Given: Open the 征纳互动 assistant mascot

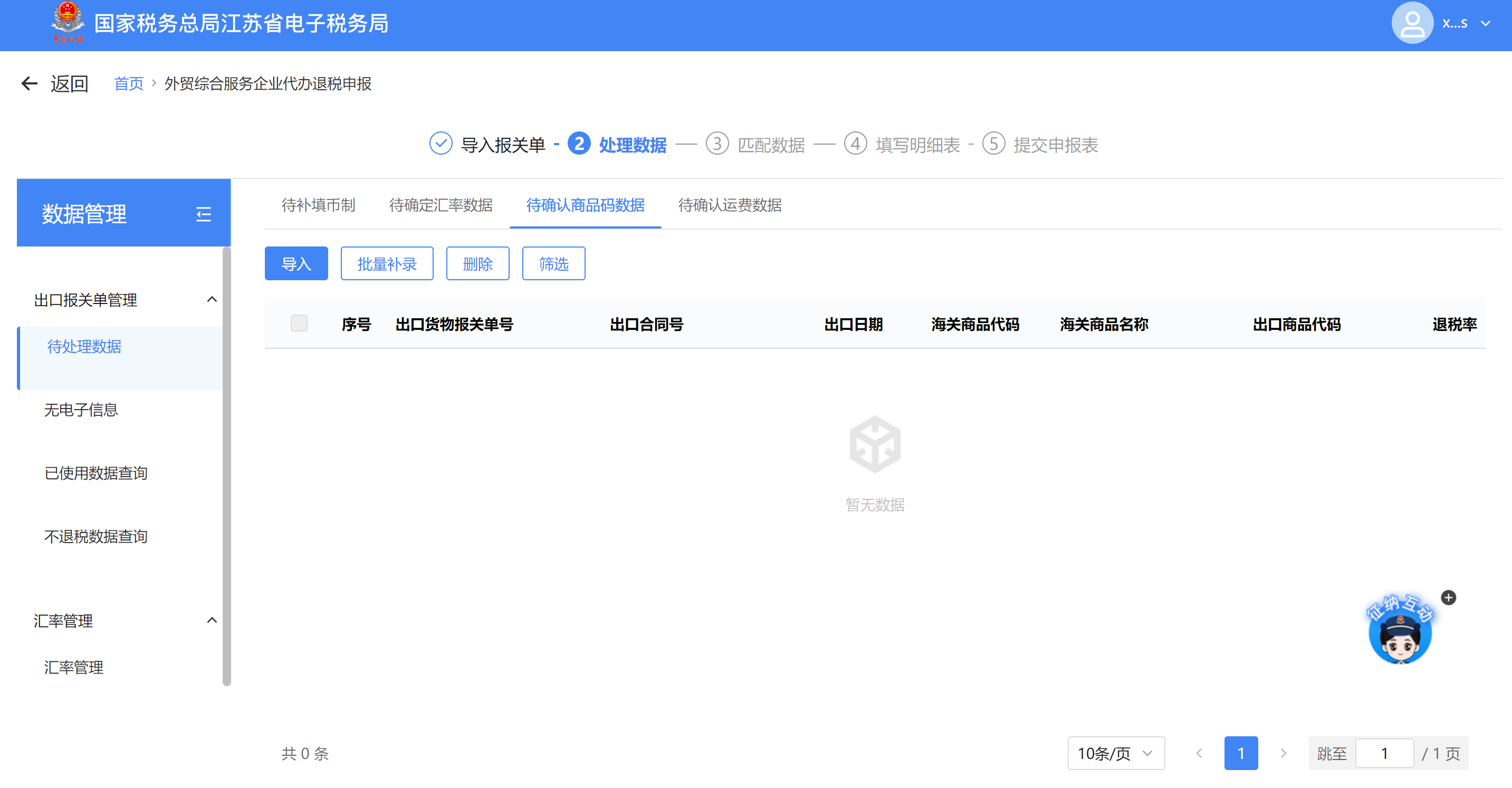Looking at the screenshot, I should [1400, 634].
